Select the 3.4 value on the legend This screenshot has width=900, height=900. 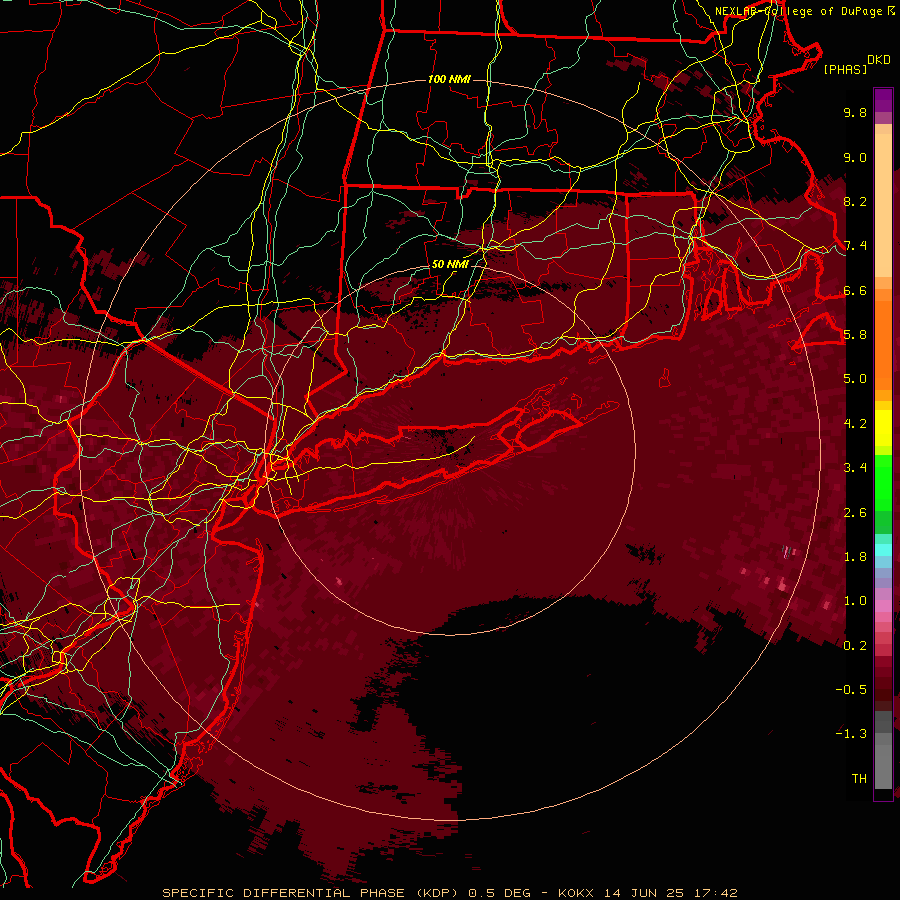tap(855, 468)
